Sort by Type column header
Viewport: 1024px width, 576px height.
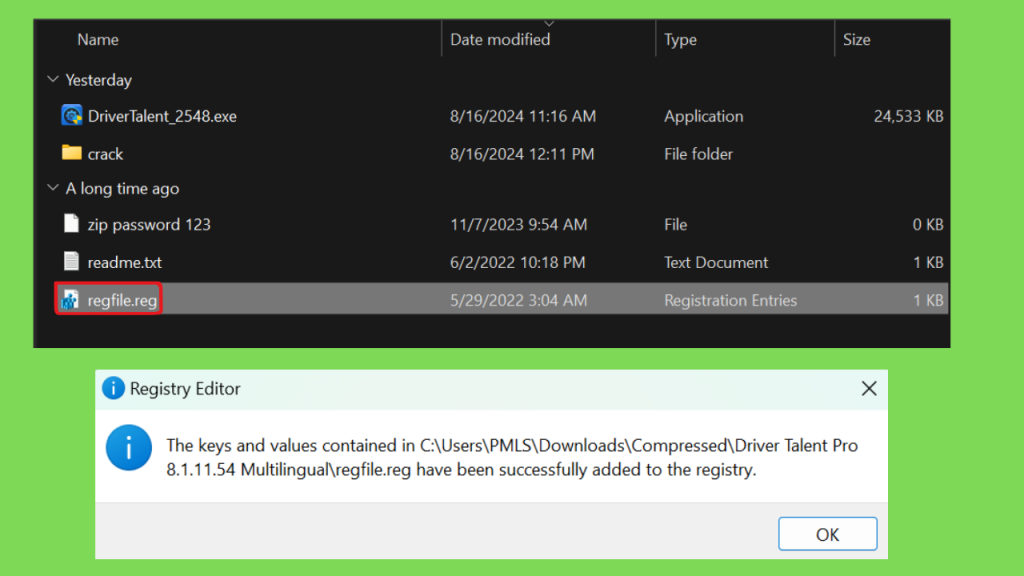(680, 39)
